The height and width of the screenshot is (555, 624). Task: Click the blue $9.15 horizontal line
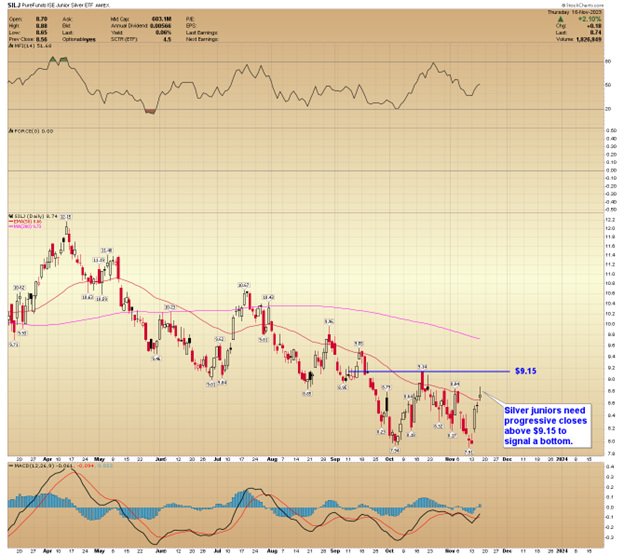(429, 372)
